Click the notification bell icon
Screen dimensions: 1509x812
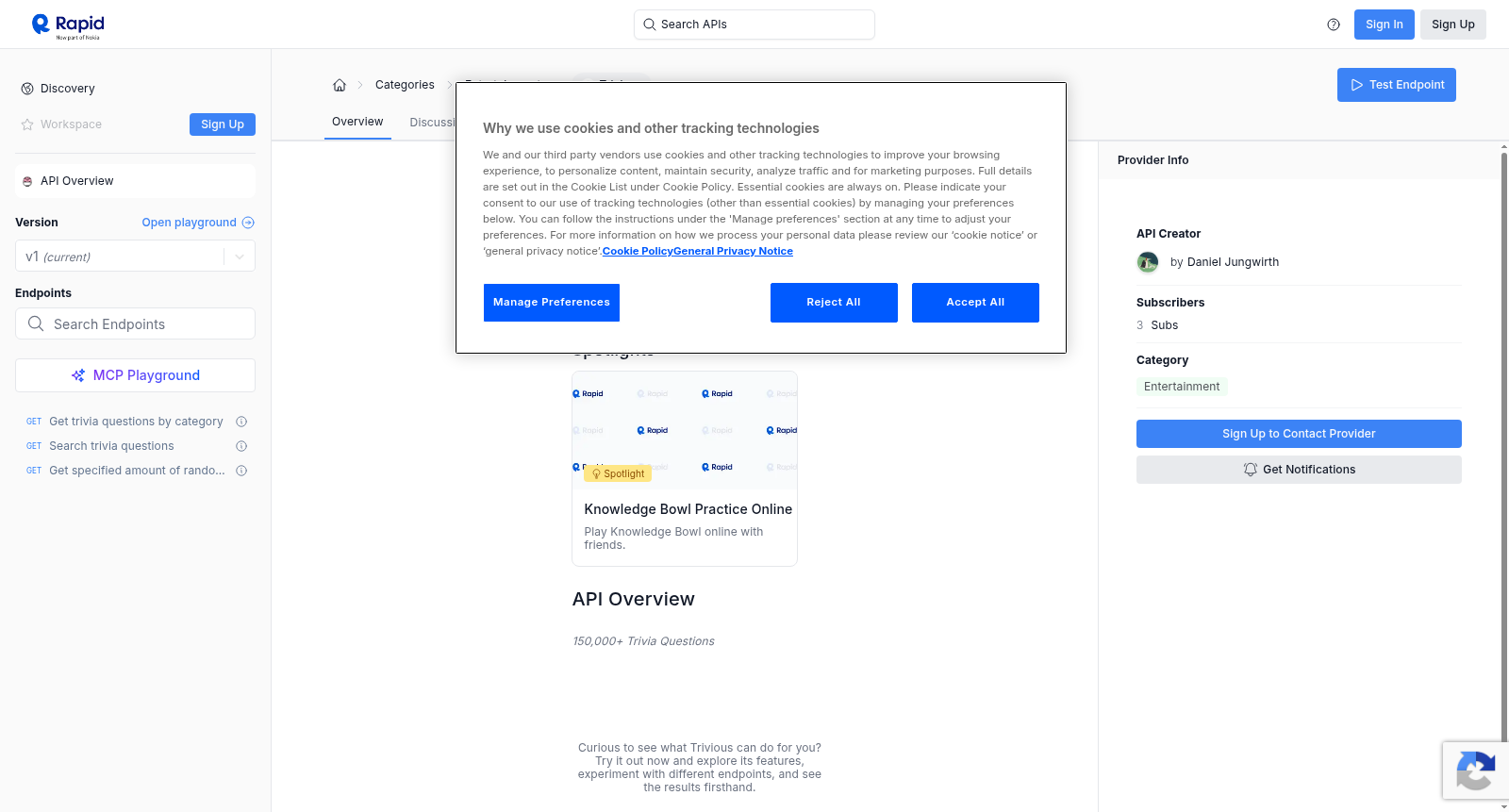(1251, 470)
